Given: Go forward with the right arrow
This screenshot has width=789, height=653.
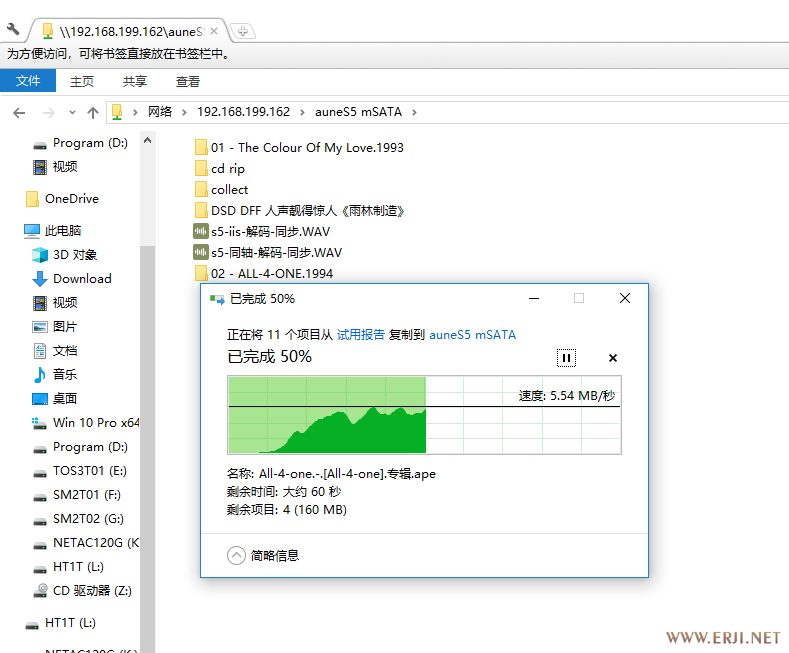Looking at the screenshot, I should pyautogui.click(x=49, y=113).
